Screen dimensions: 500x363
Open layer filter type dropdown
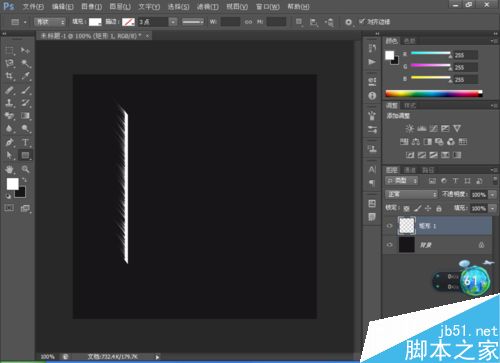402,181
